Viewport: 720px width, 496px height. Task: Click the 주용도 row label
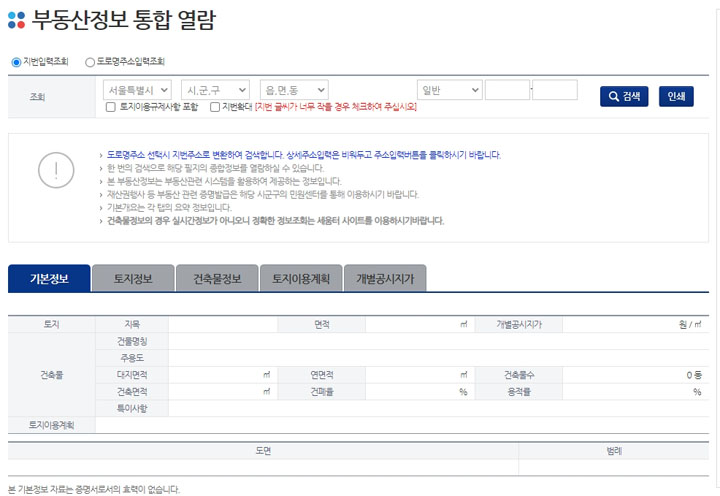(x=132, y=358)
